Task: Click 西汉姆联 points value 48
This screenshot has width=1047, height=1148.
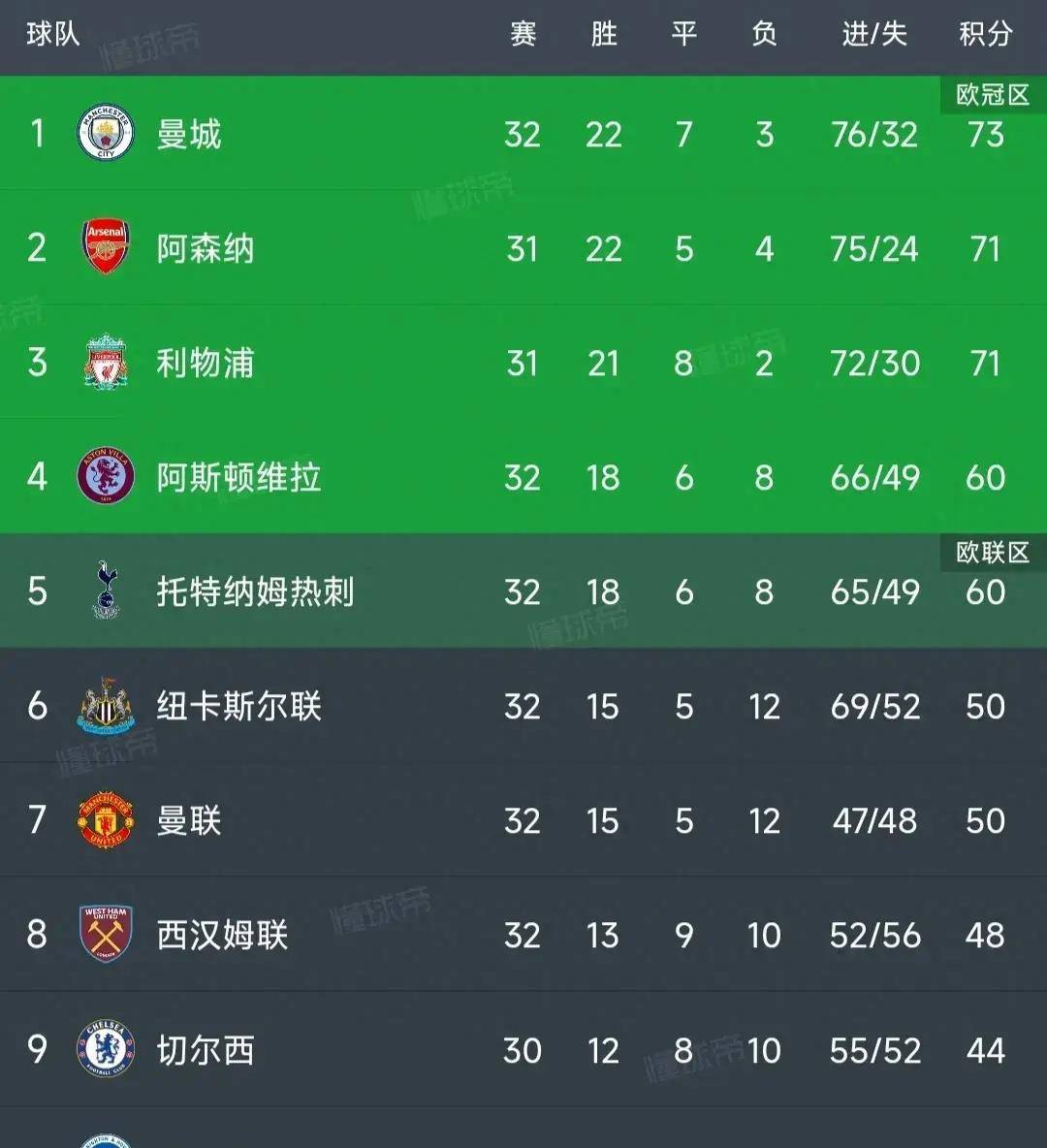Action: click(x=985, y=935)
